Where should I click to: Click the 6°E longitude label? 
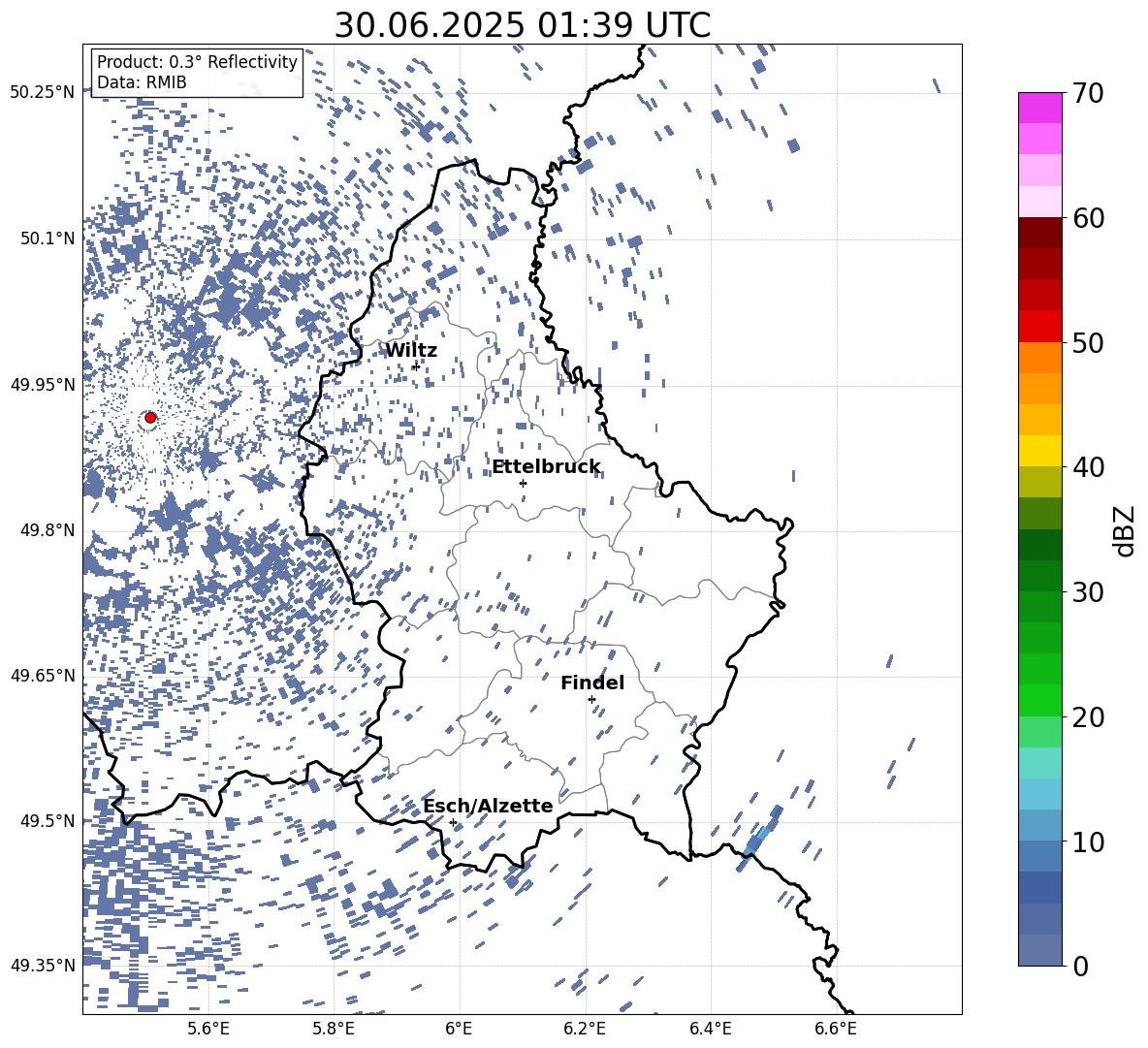coord(459,1029)
